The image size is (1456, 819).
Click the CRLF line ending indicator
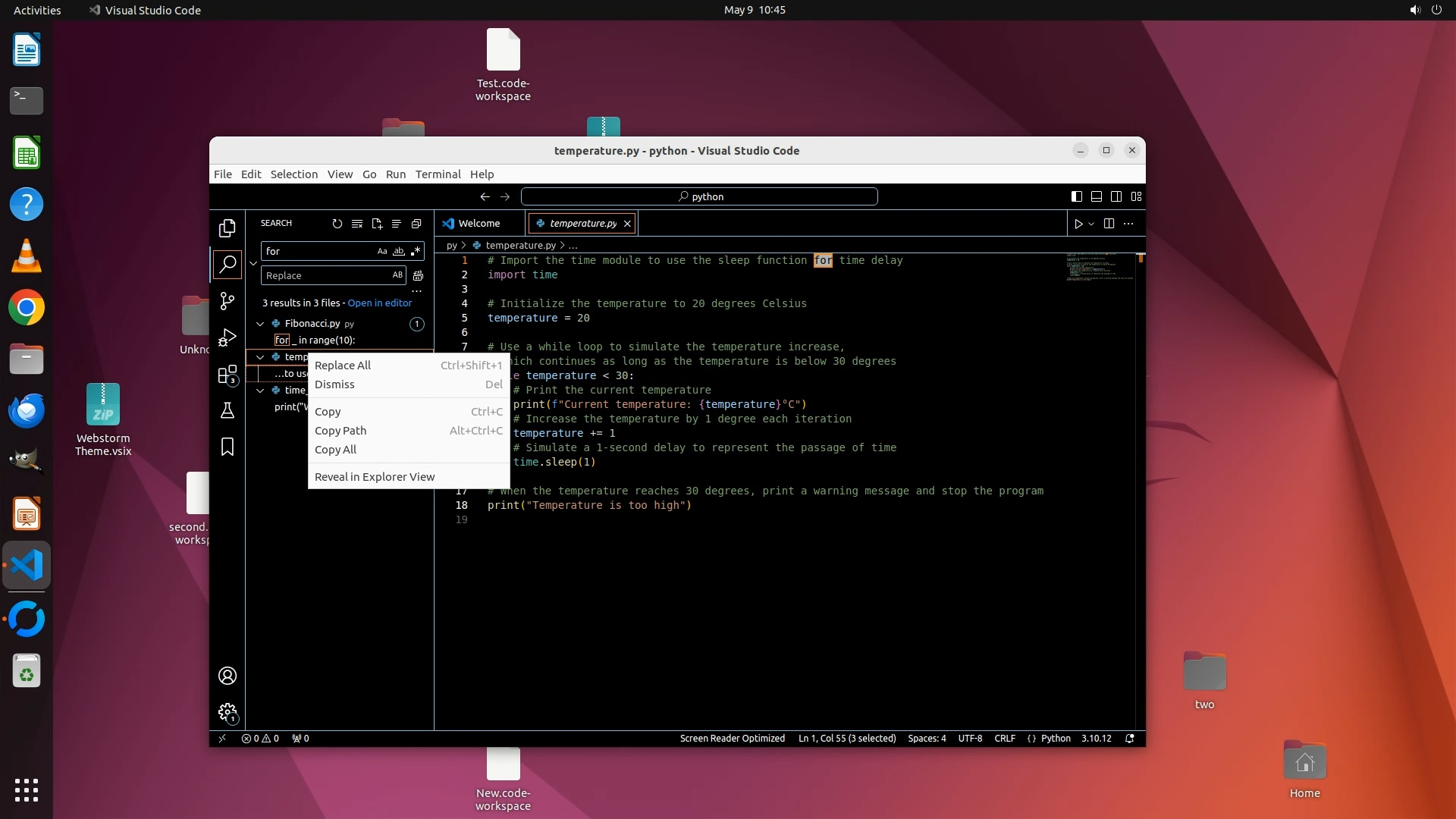(1004, 739)
